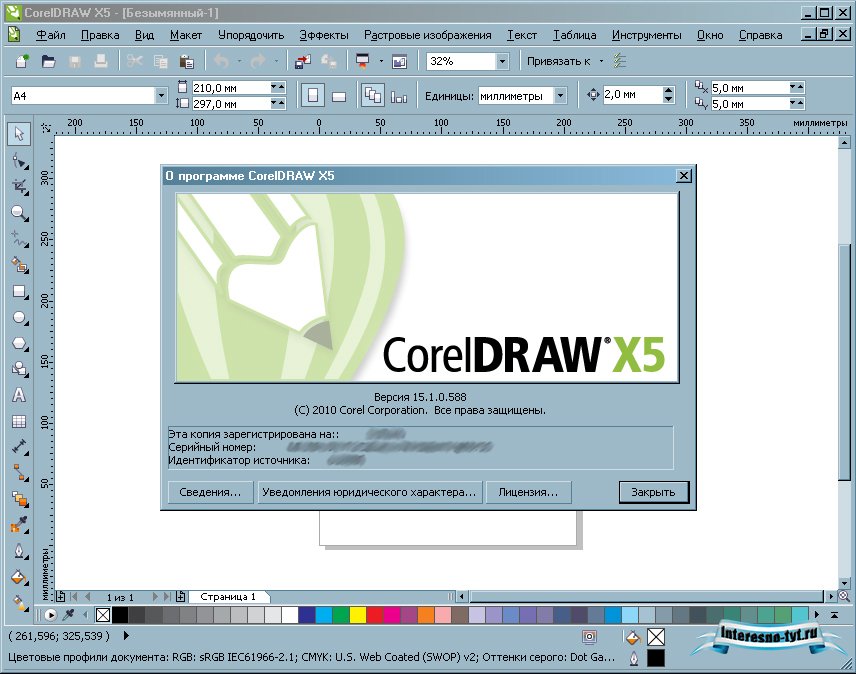Select the Polygon tool
856x674 pixels.
[20, 343]
